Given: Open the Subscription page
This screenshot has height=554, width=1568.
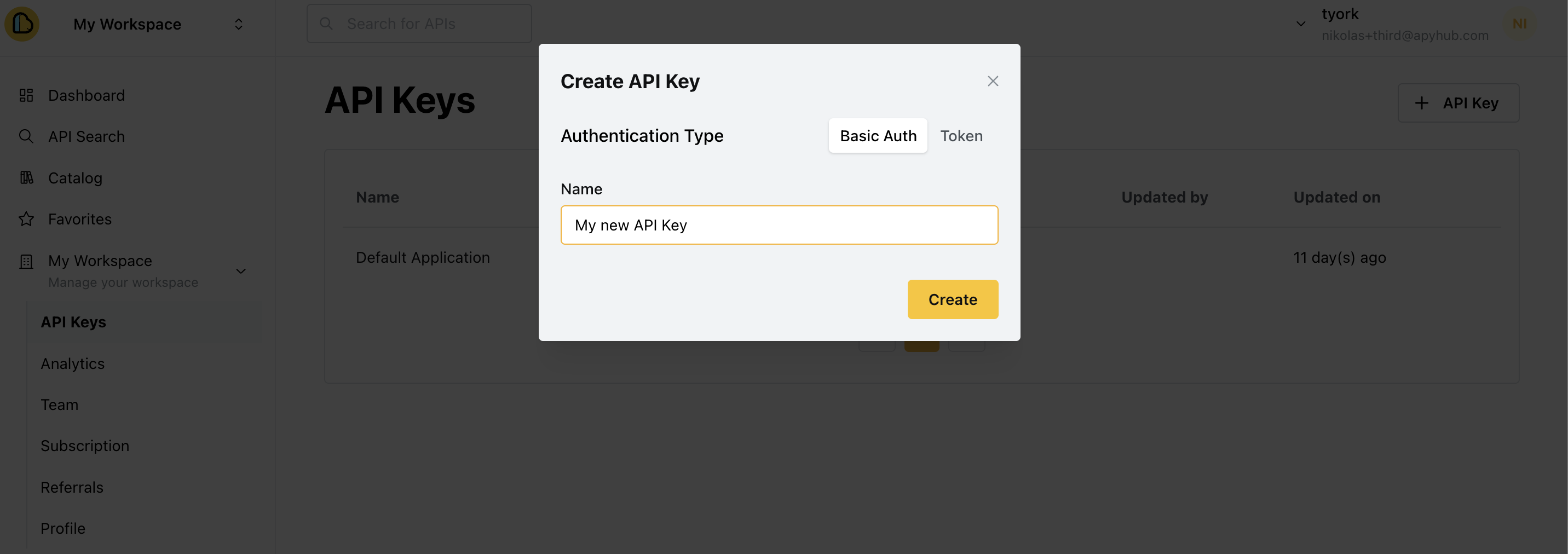Looking at the screenshot, I should 85,445.
